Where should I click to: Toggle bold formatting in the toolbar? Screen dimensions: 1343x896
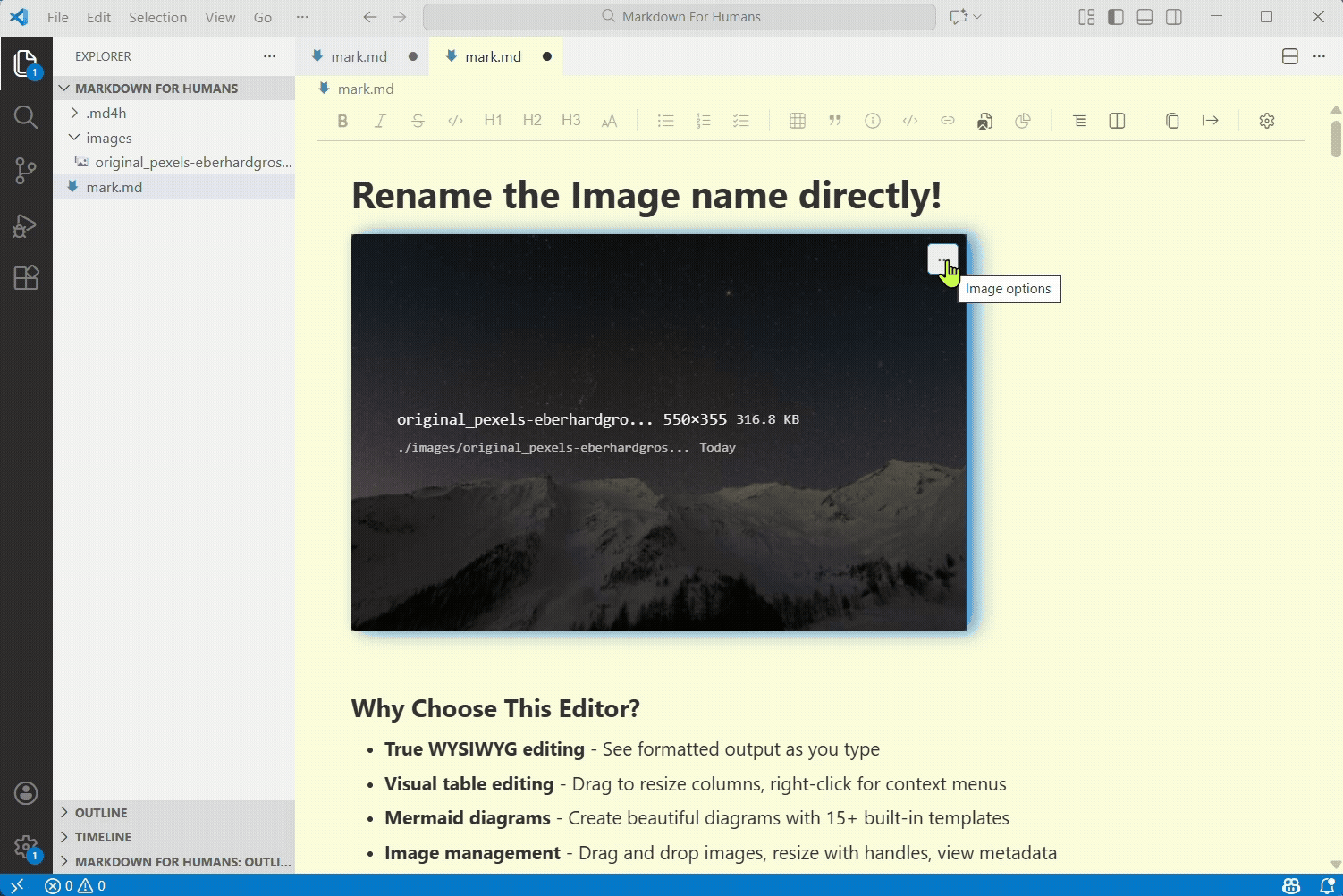click(x=342, y=120)
